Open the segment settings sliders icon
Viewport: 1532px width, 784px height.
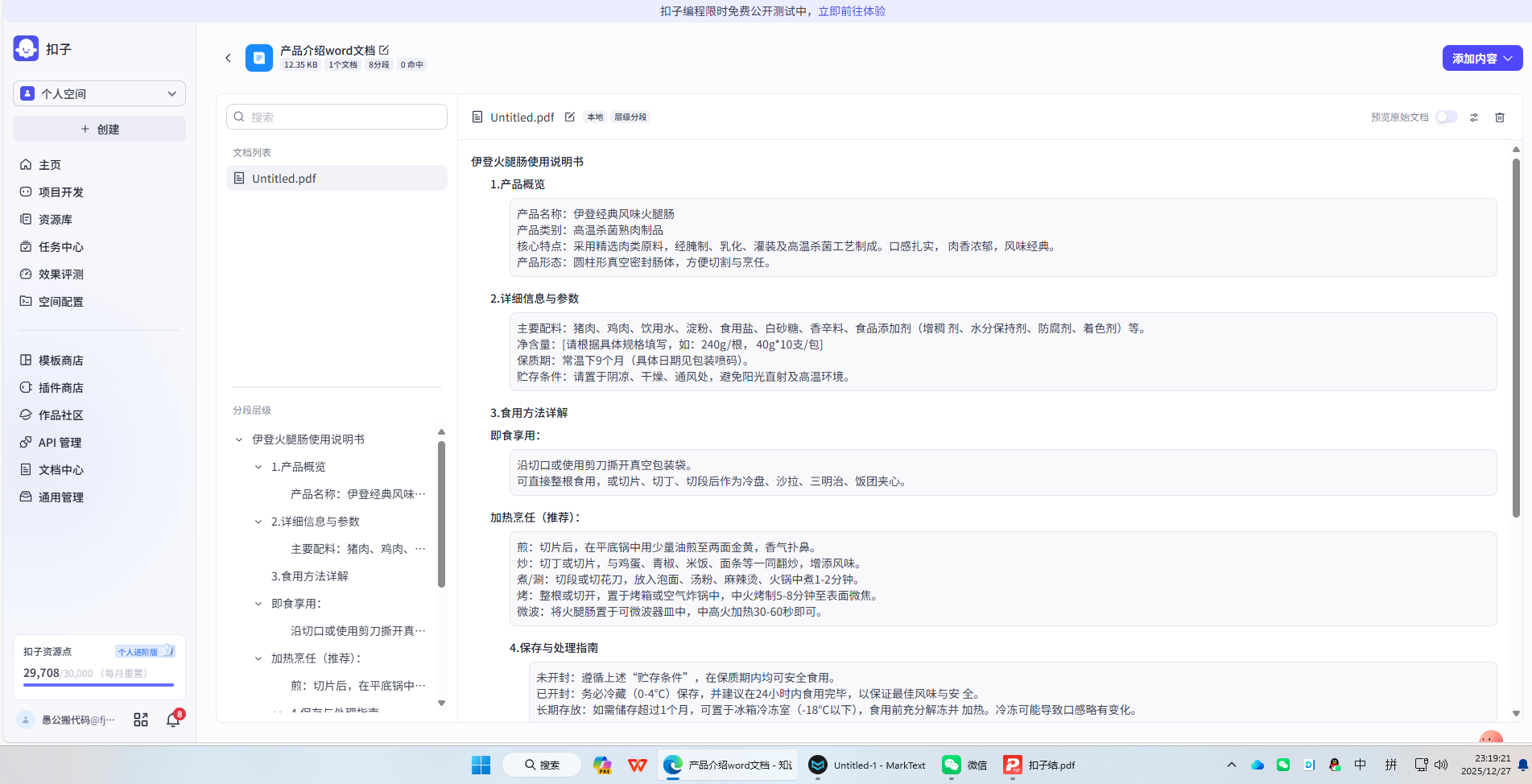1474,118
